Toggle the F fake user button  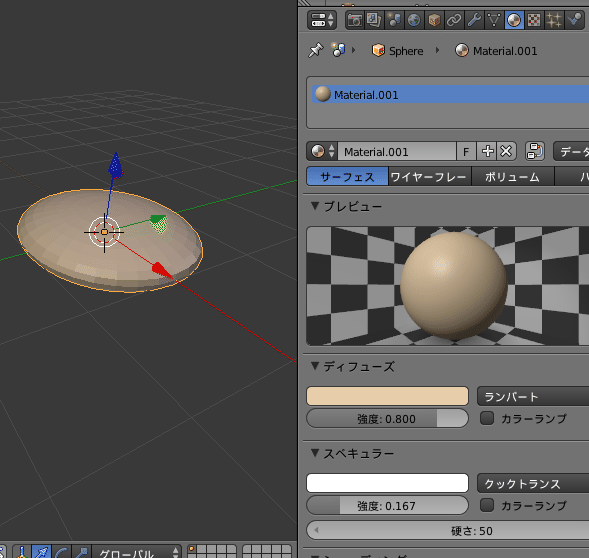pos(466,151)
